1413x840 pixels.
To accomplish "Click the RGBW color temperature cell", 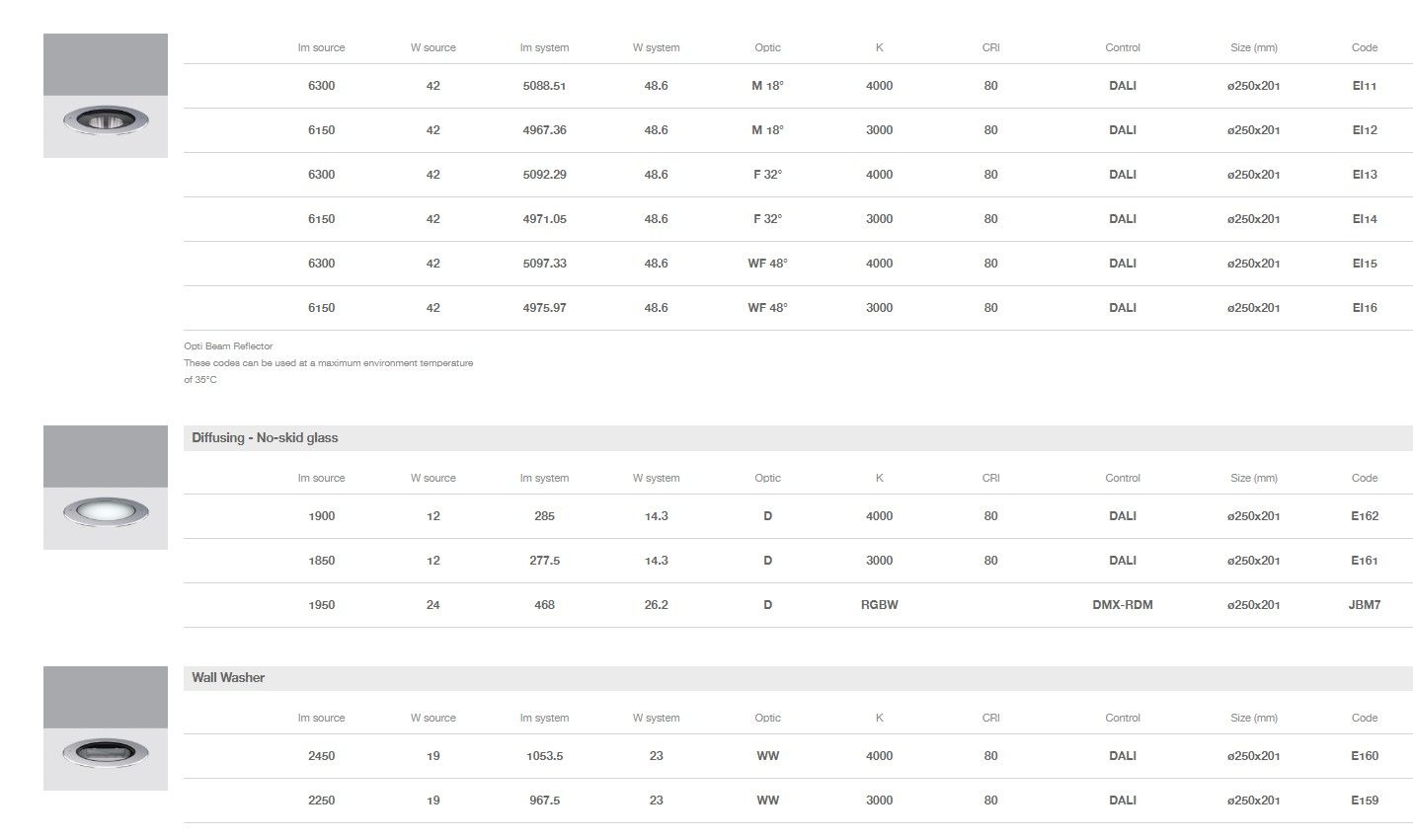I will 879,605.
